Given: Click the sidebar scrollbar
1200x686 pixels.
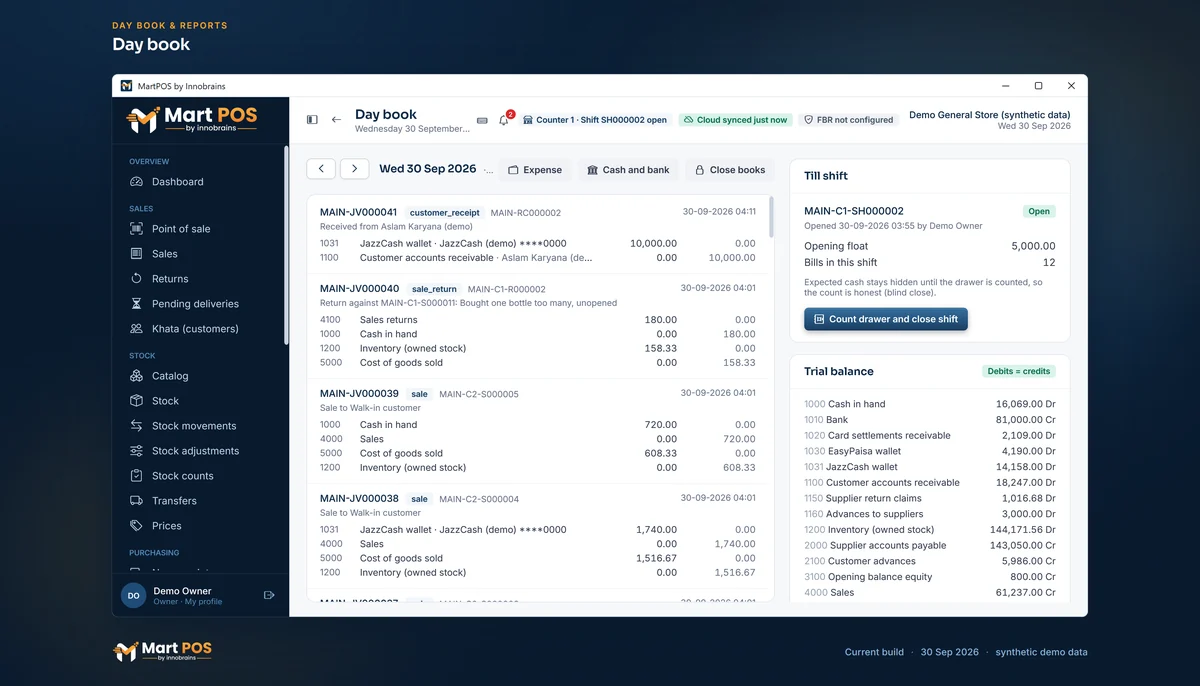Looking at the screenshot, I should tap(286, 245).
